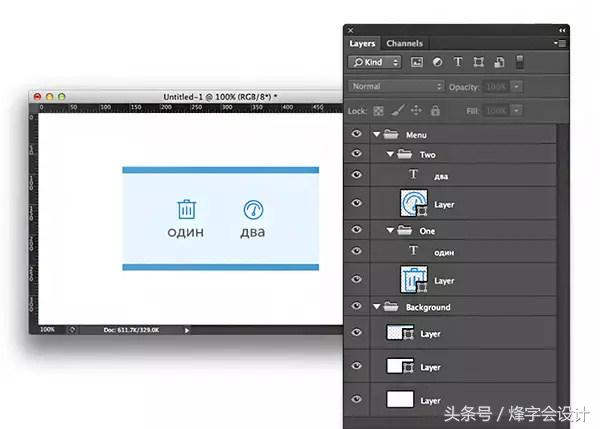Screen dimensions: 600x429
Task: Collapse the panel with double-arrow icon
Action: click(562, 30)
